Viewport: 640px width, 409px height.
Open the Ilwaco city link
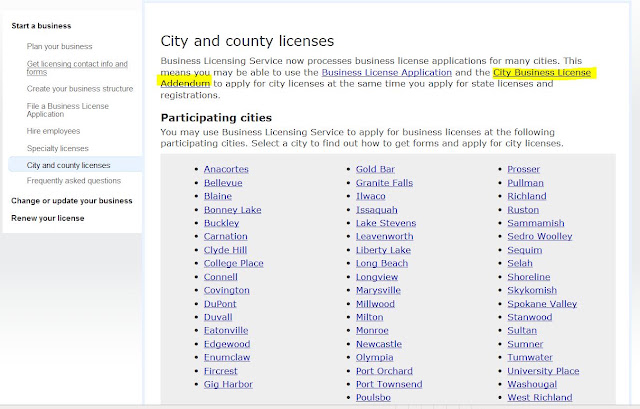point(371,196)
